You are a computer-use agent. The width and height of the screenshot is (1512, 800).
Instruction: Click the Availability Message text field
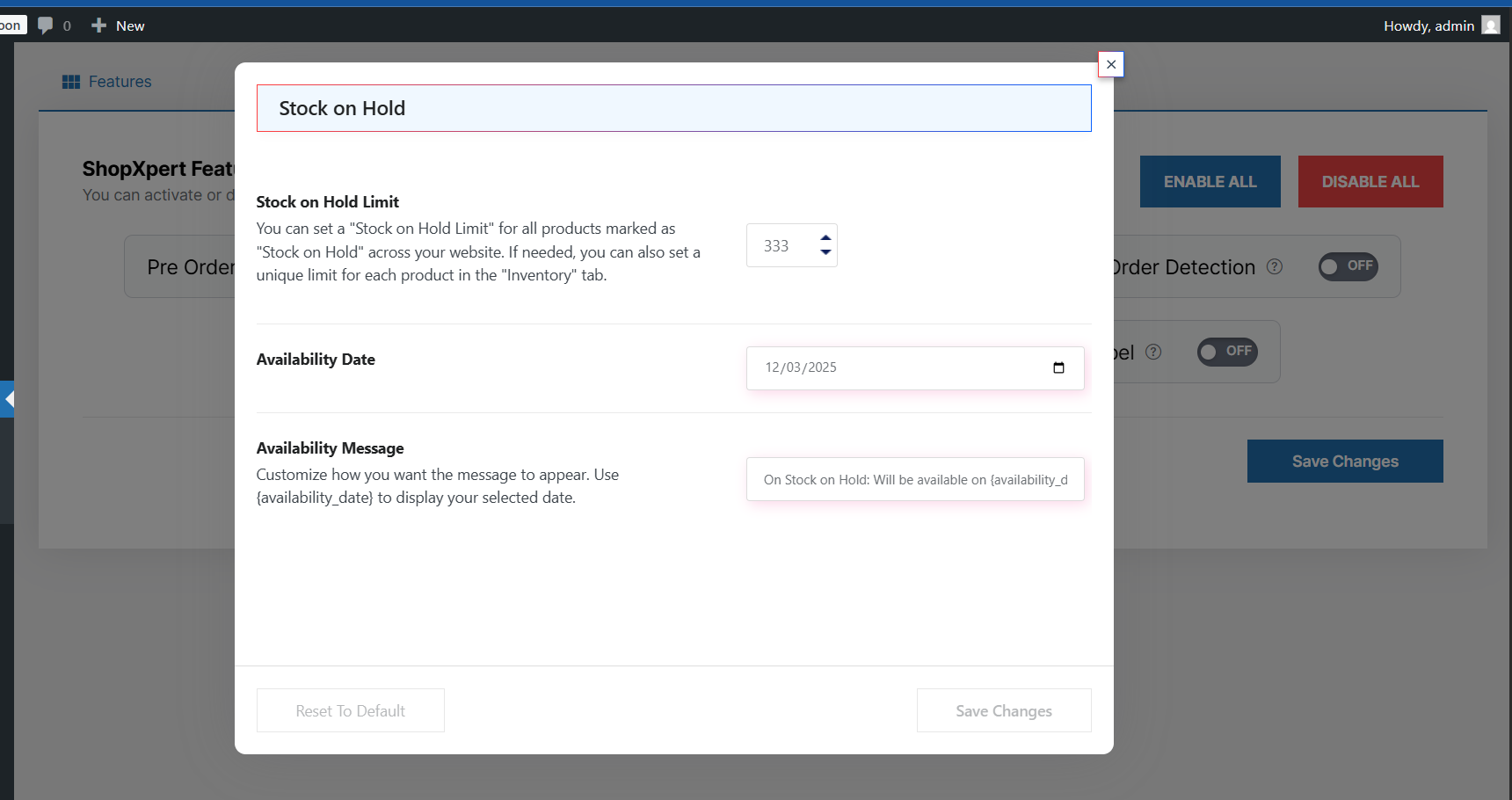[x=915, y=479]
